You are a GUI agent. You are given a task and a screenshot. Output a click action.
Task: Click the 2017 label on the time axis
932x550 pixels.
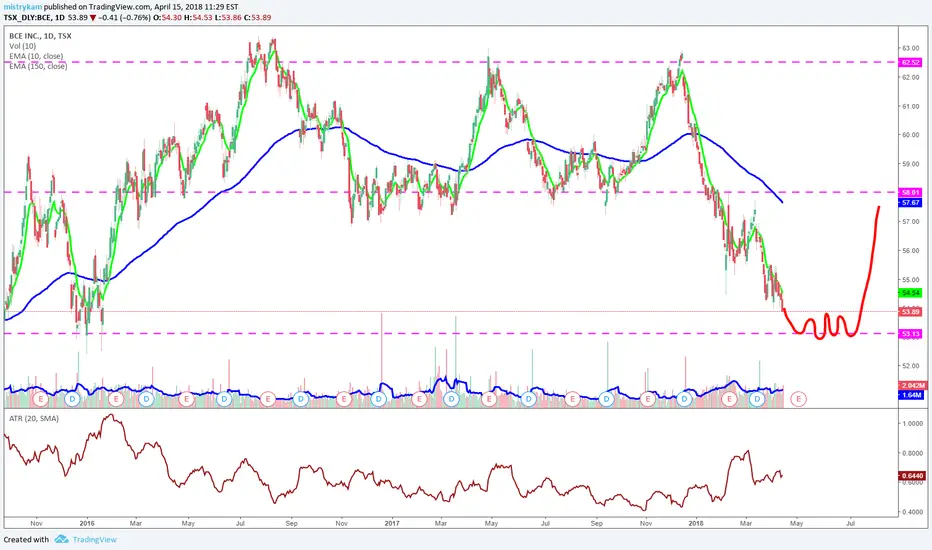(x=392, y=523)
